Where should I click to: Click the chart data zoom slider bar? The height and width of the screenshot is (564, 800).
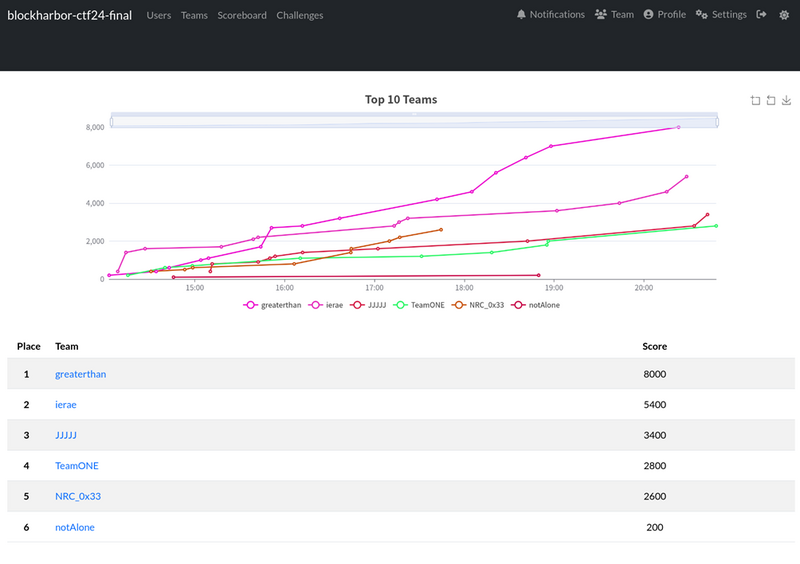pyautogui.click(x=414, y=121)
